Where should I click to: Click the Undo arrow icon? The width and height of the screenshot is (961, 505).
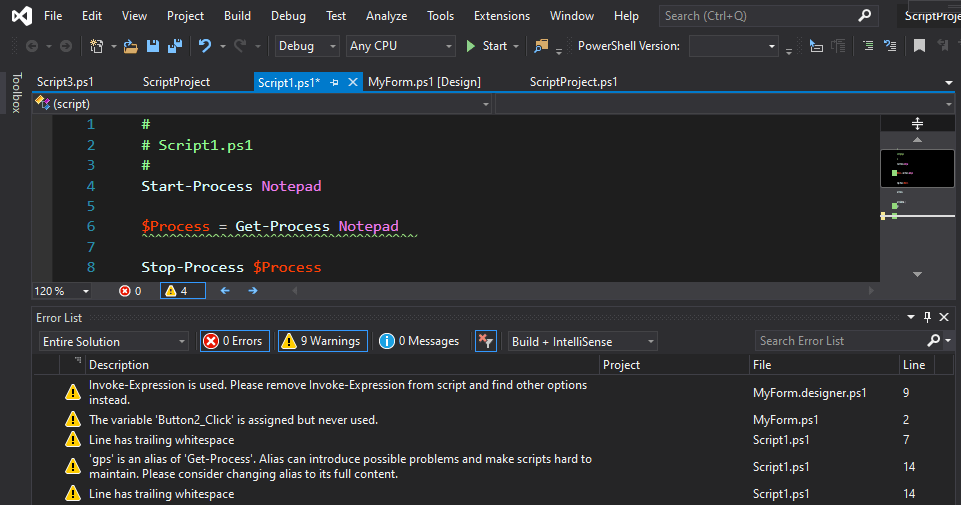(x=205, y=46)
